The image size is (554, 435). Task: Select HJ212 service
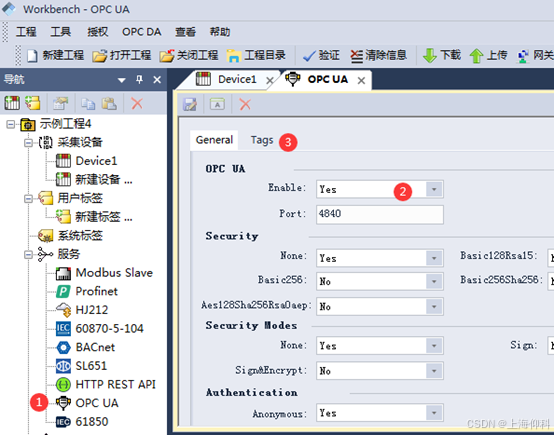coord(82,310)
